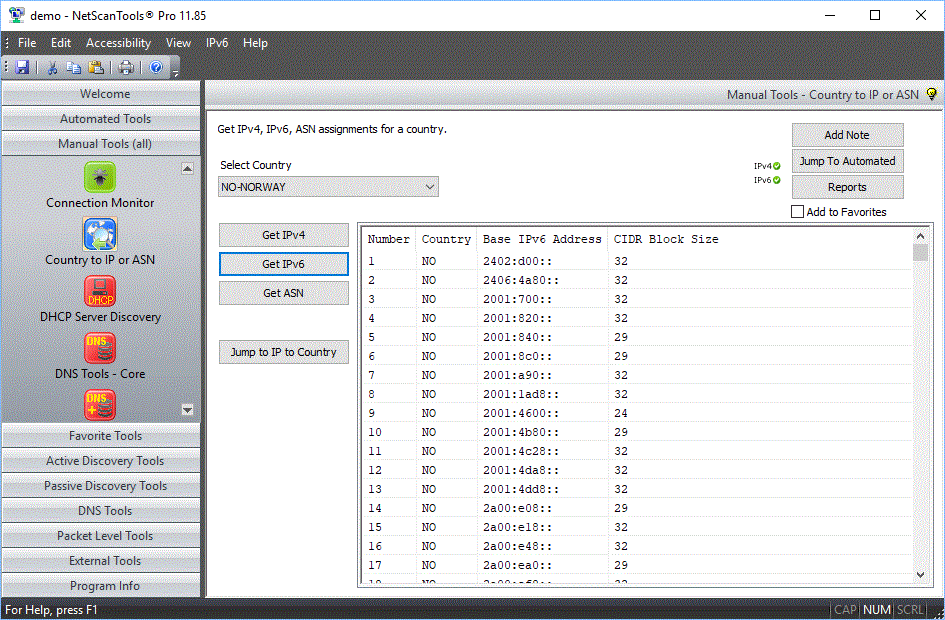Click the IPv4 green status indicator
The image size is (945, 620).
click(x=777, y=166)
